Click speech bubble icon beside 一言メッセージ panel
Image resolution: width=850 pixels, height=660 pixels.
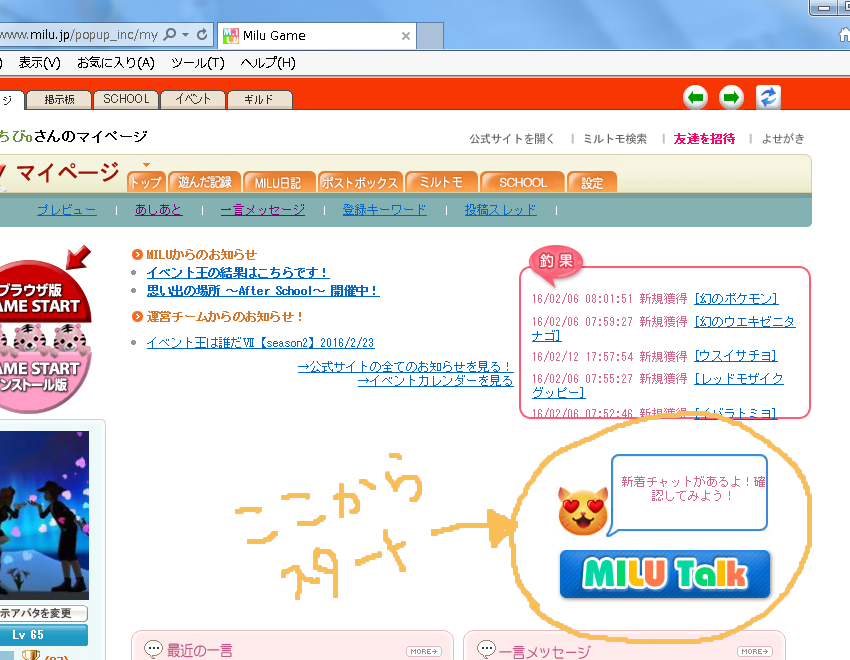click(x=486, y=649)
